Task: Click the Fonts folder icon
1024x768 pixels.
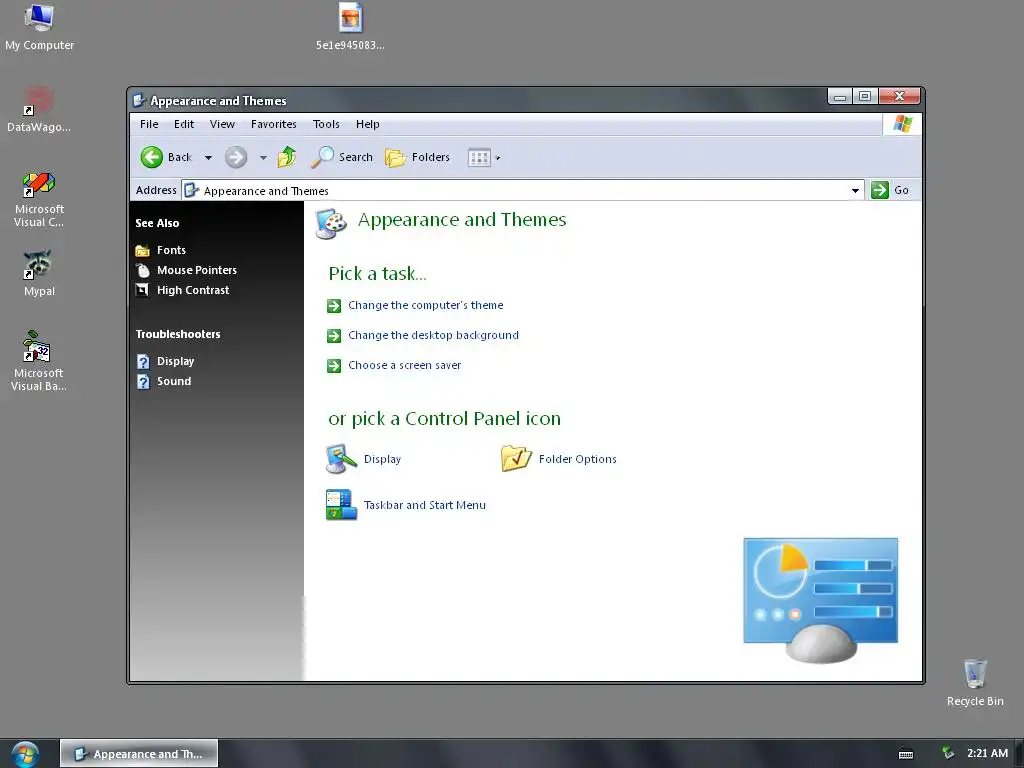Action: (x=142, y=250)
